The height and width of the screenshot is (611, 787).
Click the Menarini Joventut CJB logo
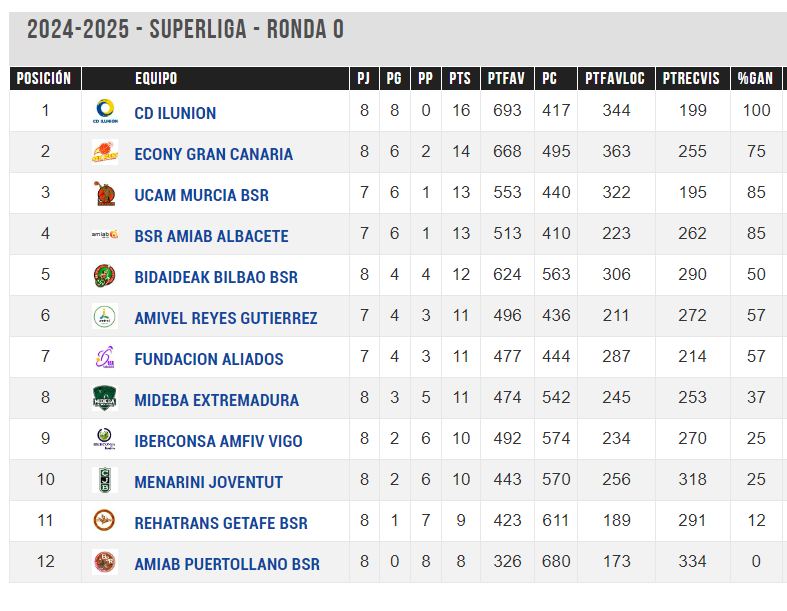(x=105, y=480)
